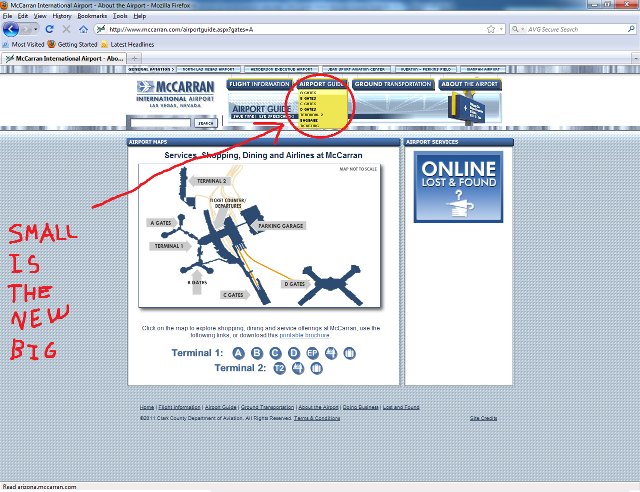Click Terminal 1 gate B circle icon

pyautogui.click(x=257, y=352)
